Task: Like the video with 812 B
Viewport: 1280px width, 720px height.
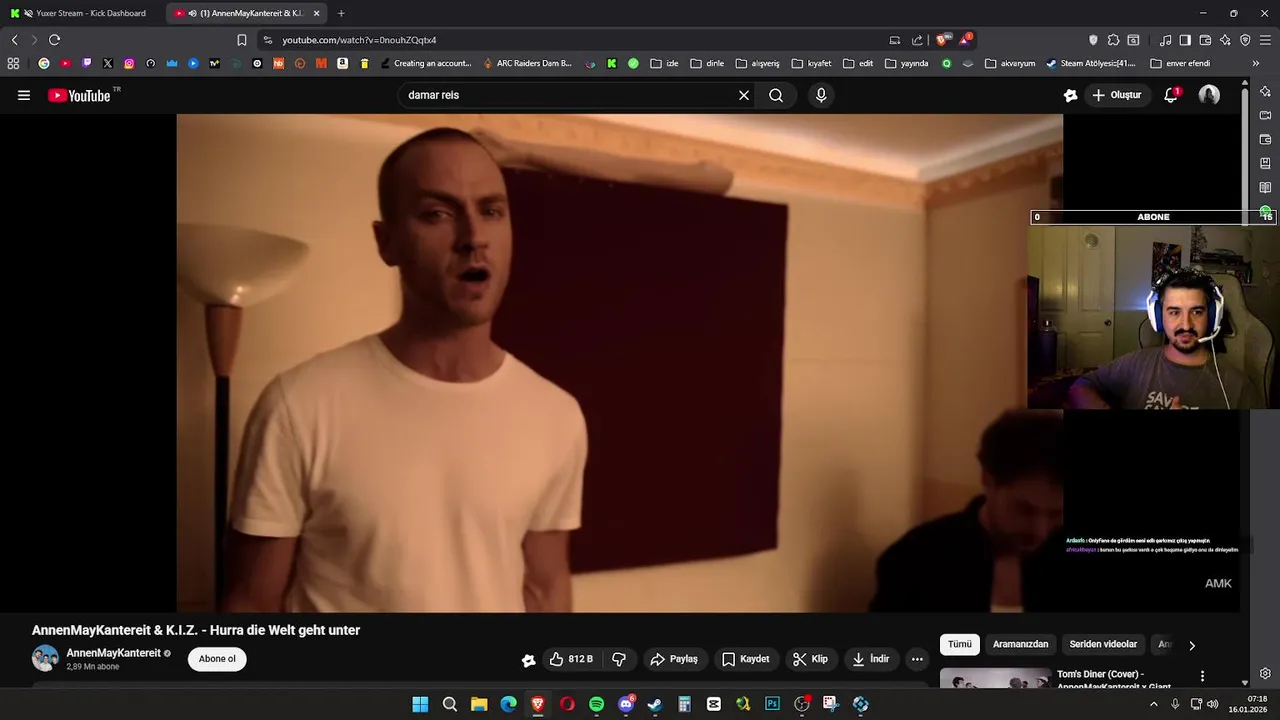Action: [x=570, y=659]
